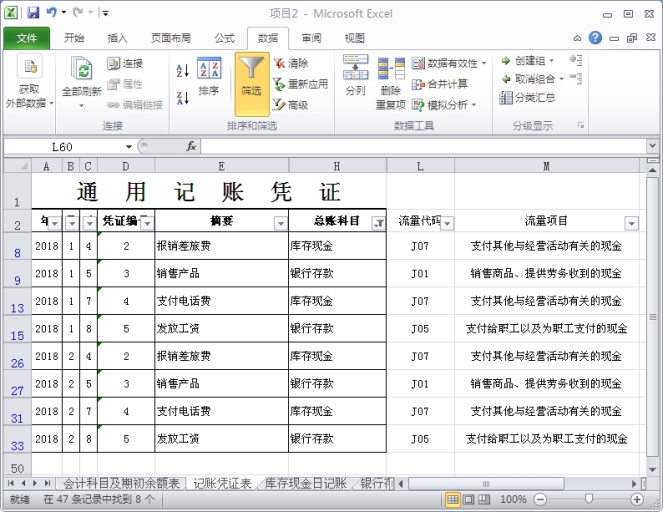The image size is (663, 512).
Task: Open the 流量项目 column filter dropdown
Action: tap(630, 223)
